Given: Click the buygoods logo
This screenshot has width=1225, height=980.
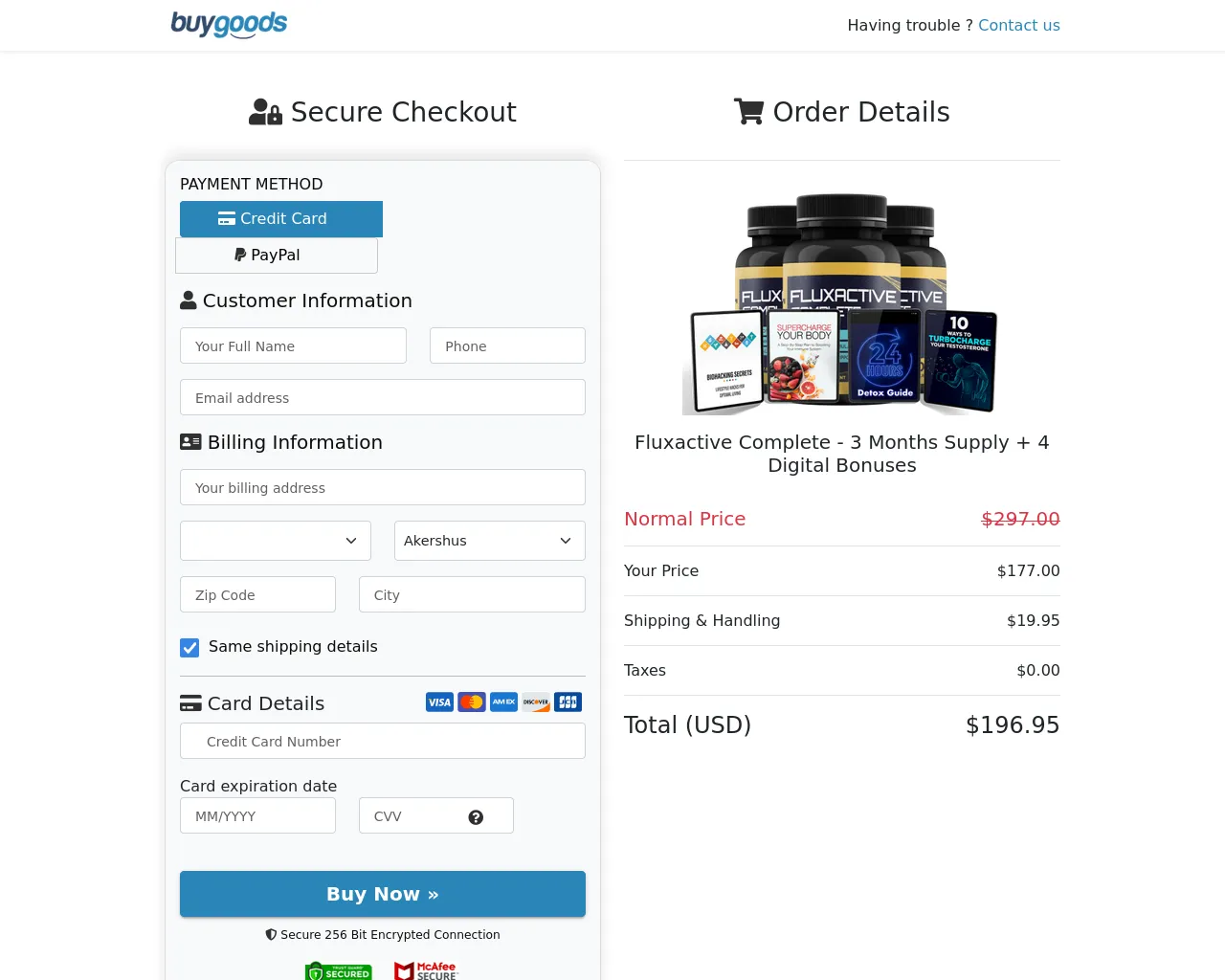Looking at the screenshot, I should [x=229, y=24].
